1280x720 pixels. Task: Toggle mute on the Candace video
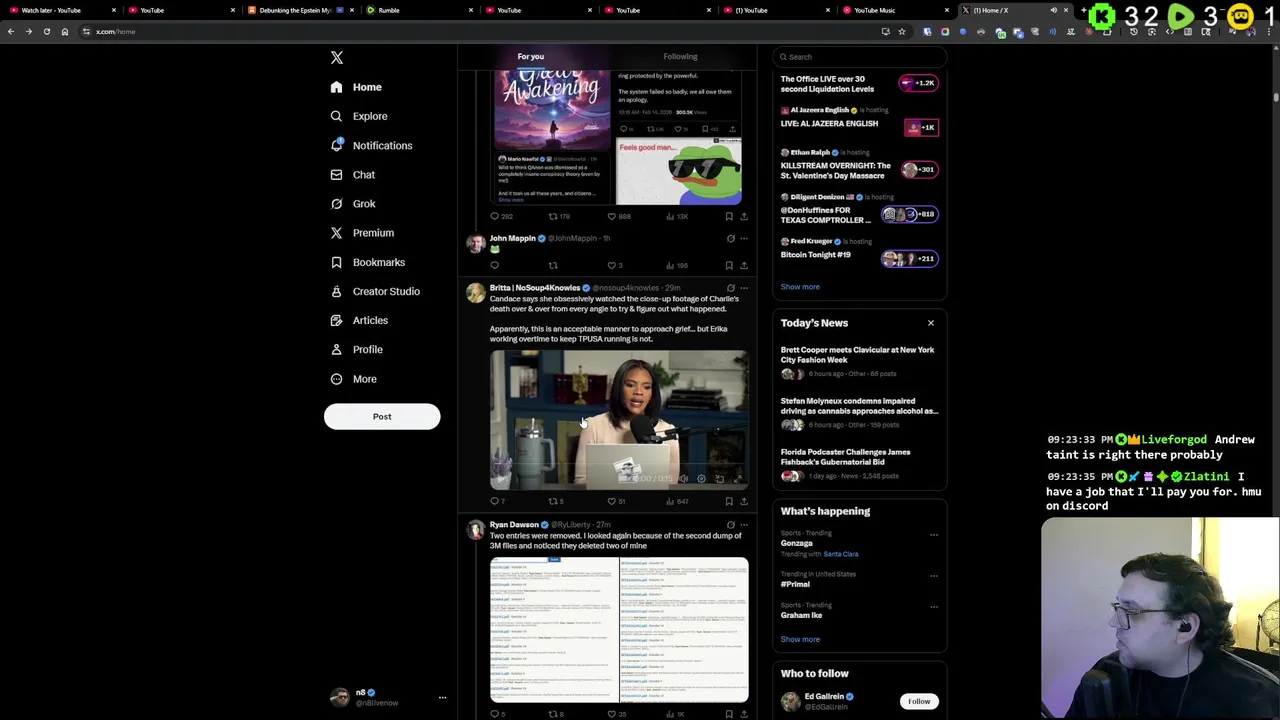click(x=684, y=479)
